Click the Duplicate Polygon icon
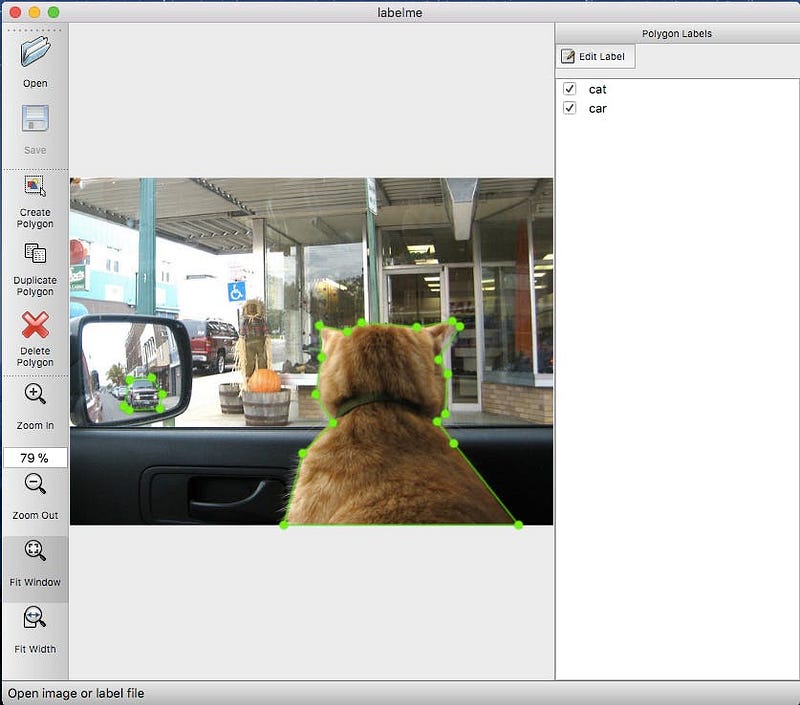This screenshot has height=705, width=800. coord(35,254)
